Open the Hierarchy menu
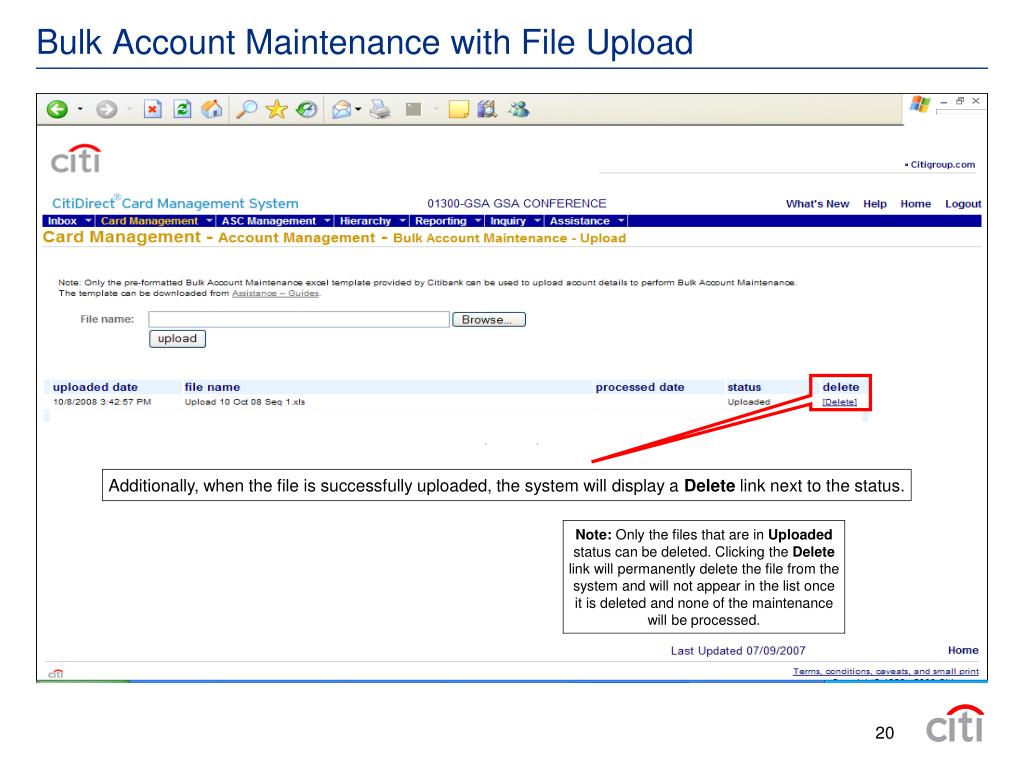 (365, 221)
